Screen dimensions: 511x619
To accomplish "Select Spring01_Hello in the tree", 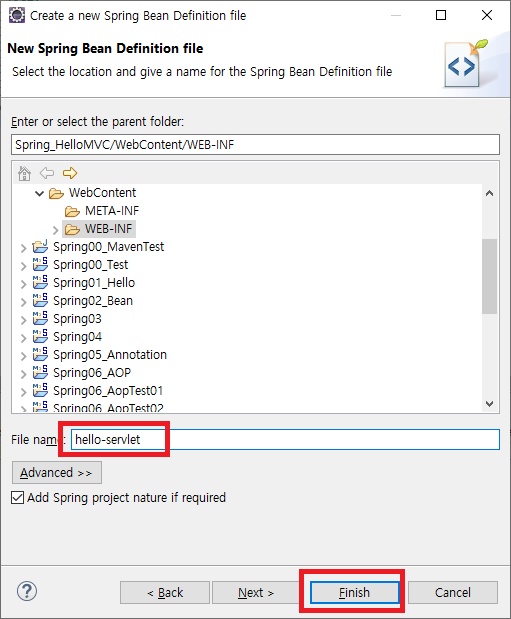I will point(94,283).
